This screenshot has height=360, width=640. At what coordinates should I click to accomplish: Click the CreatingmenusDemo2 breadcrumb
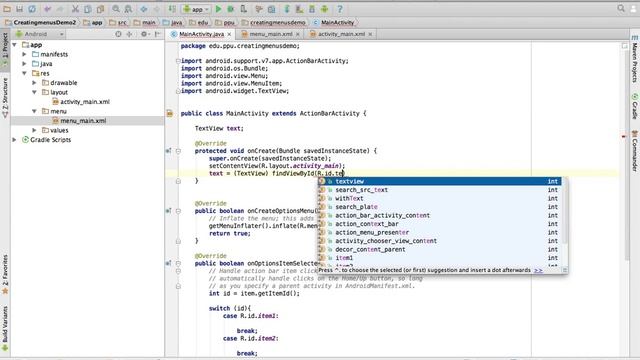click(x=40, y=22)
